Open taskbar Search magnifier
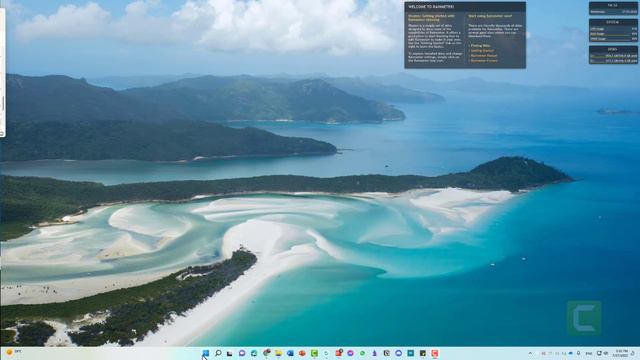This screenshot has width=640, height=360. pos(218,353)
